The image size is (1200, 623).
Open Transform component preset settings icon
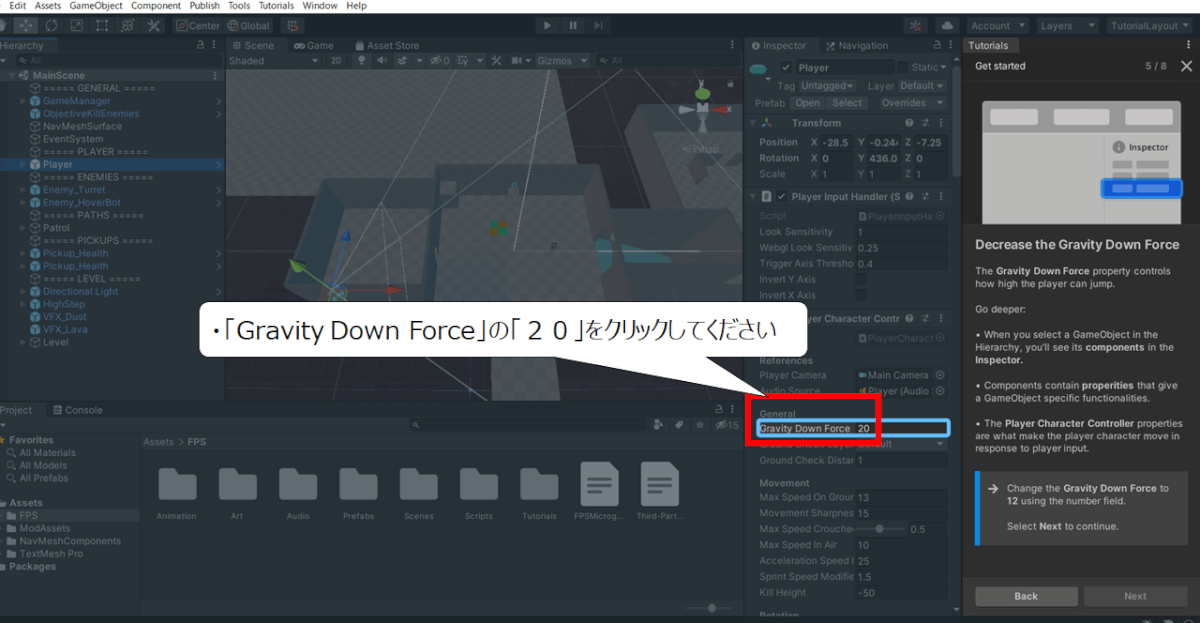click(925, 123)
